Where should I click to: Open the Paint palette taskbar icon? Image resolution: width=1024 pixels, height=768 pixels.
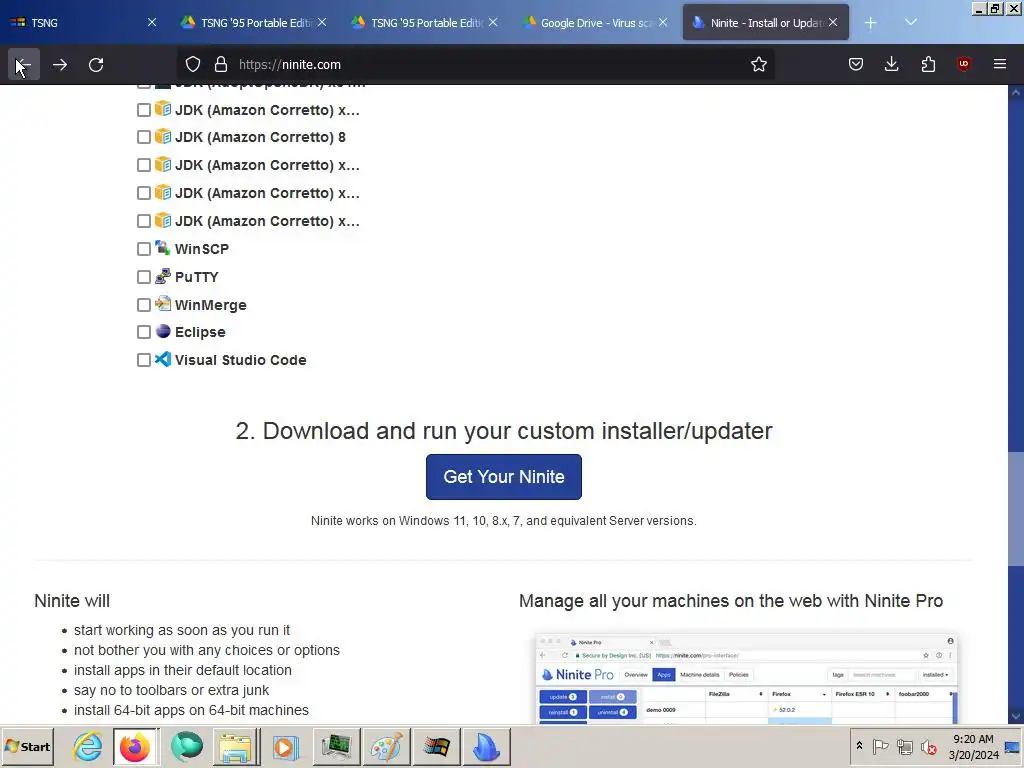click(386, 746)
